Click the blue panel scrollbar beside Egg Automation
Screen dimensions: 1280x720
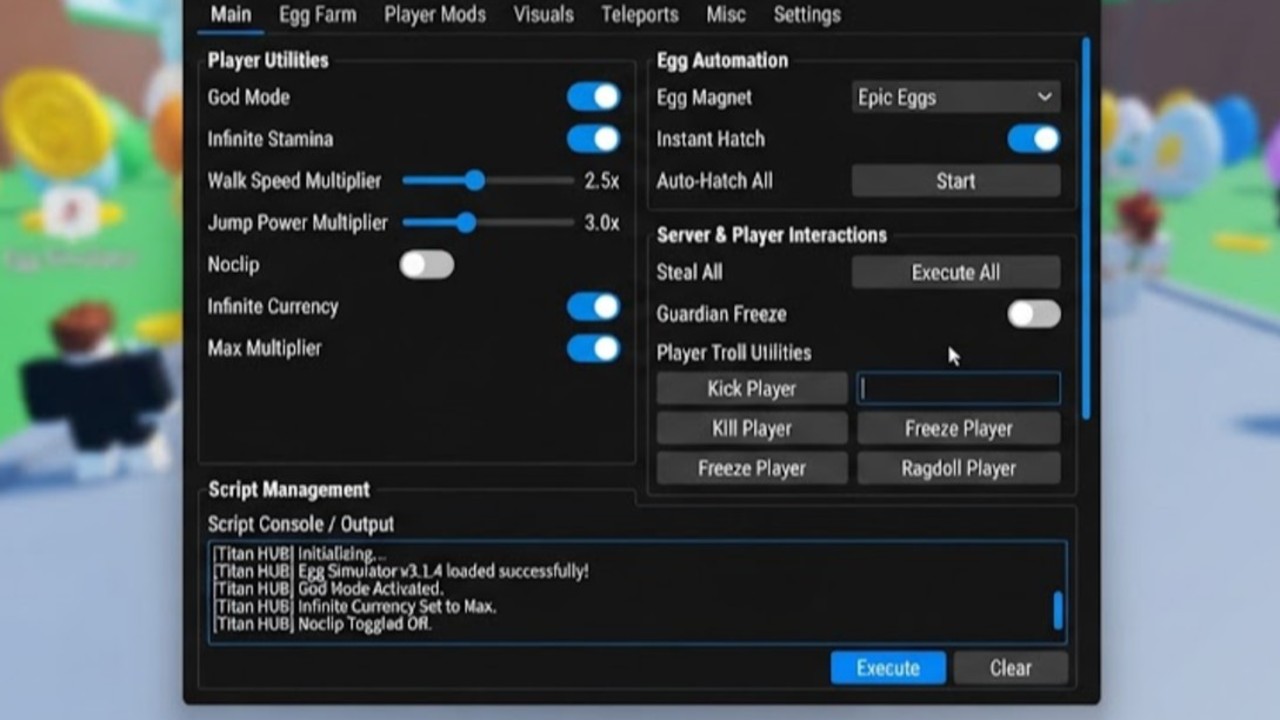[x=1086, y=228]
